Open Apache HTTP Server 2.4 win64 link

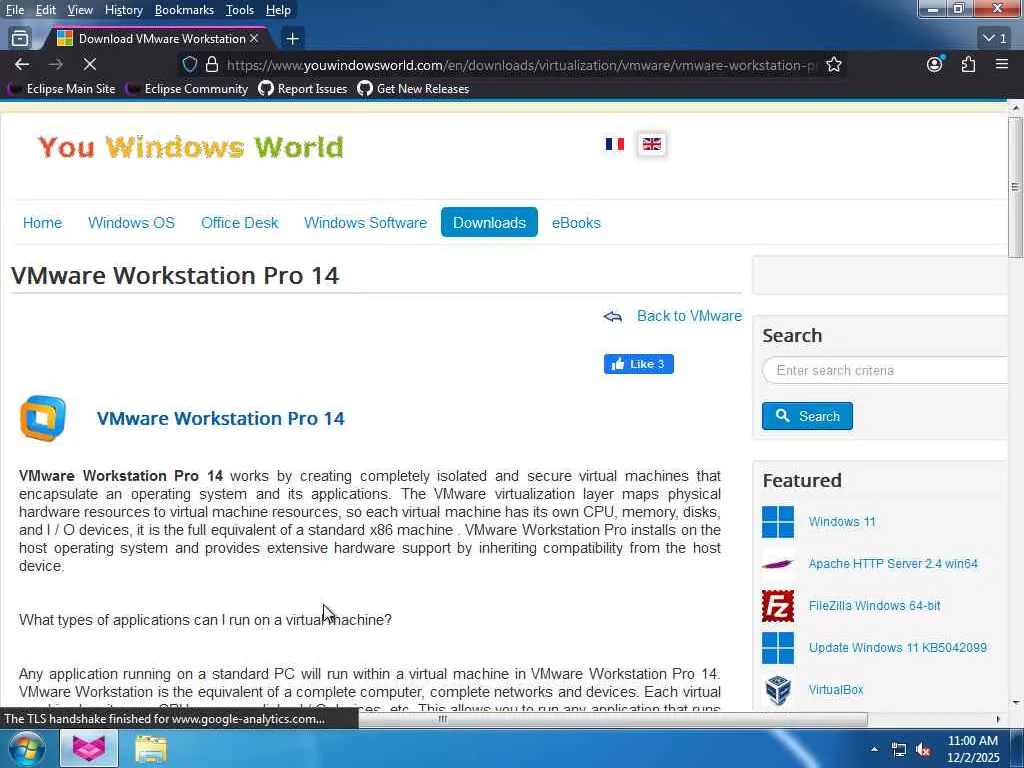[893, 564]
